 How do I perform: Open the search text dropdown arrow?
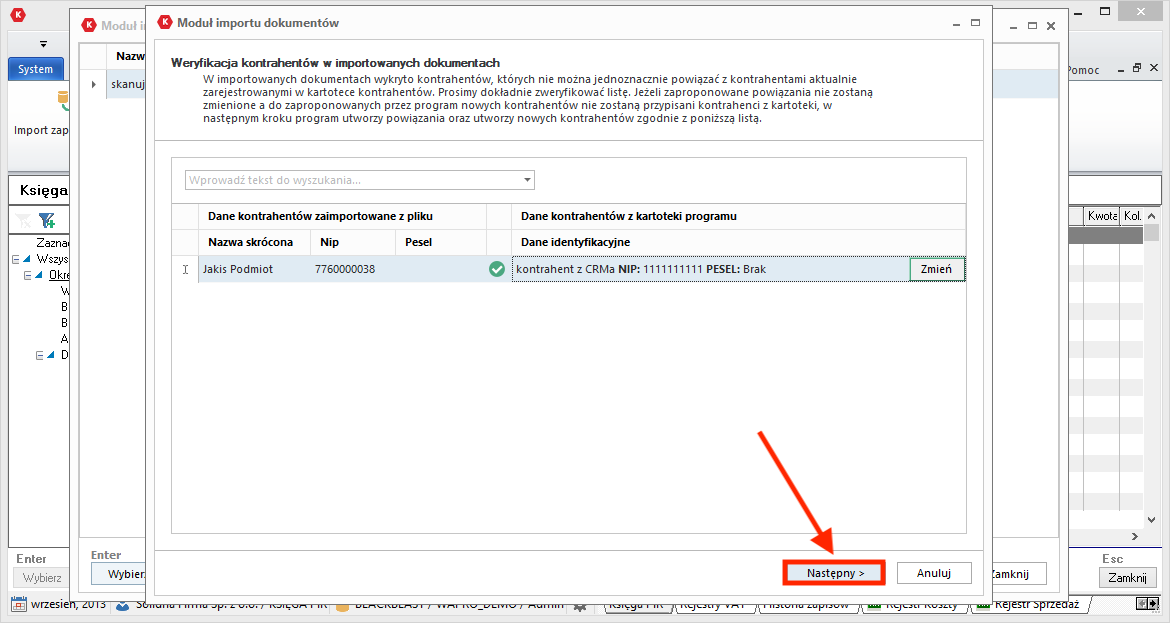coord(527,181)
